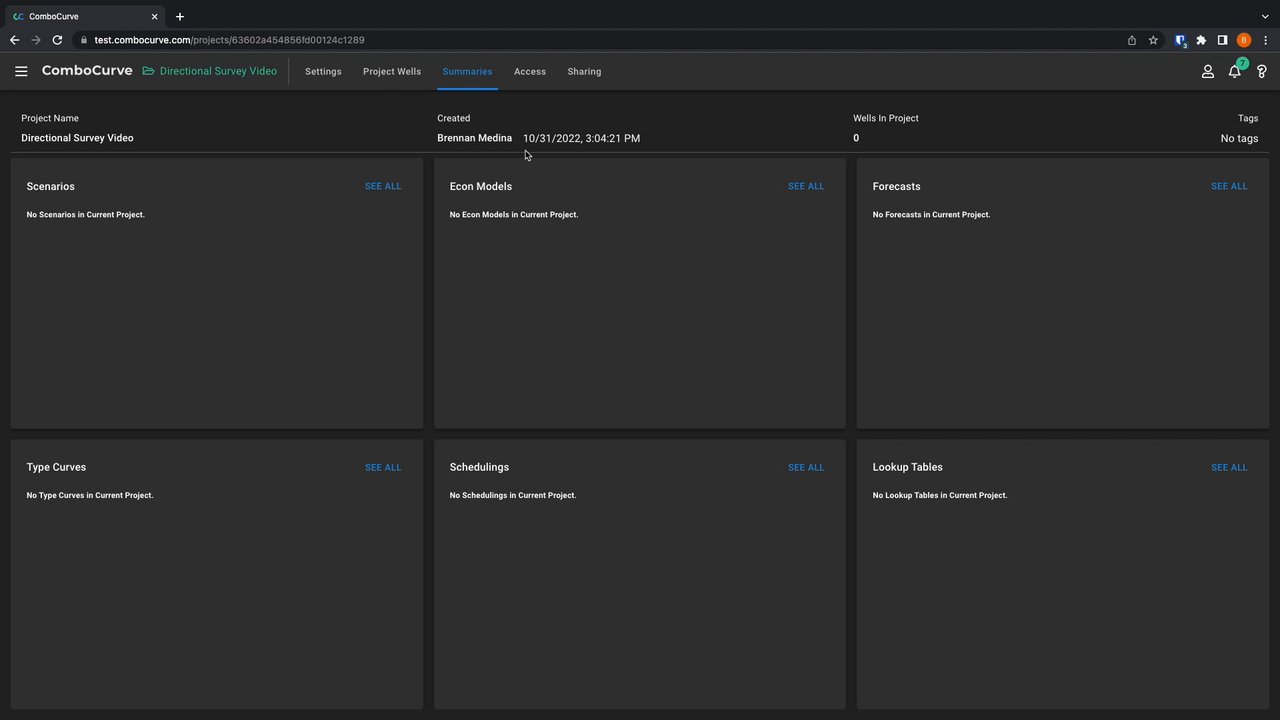Switch to the Settings tab
Screen dimensions: 1280x720
[x=323, y=72]
